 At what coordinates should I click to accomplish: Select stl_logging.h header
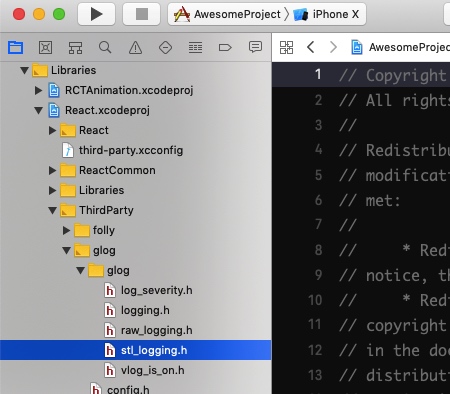tap(135, 350)
